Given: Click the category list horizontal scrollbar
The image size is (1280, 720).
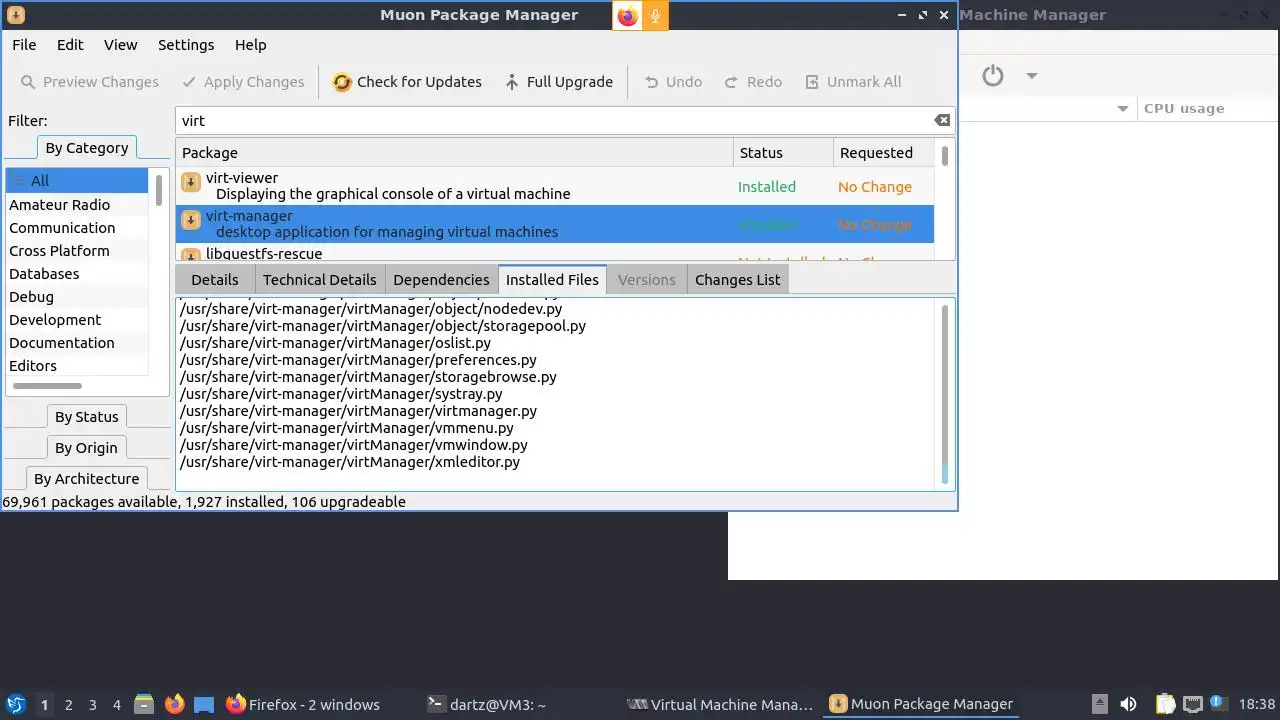Looking at the screenshot, I should click(x=47, y=386).
